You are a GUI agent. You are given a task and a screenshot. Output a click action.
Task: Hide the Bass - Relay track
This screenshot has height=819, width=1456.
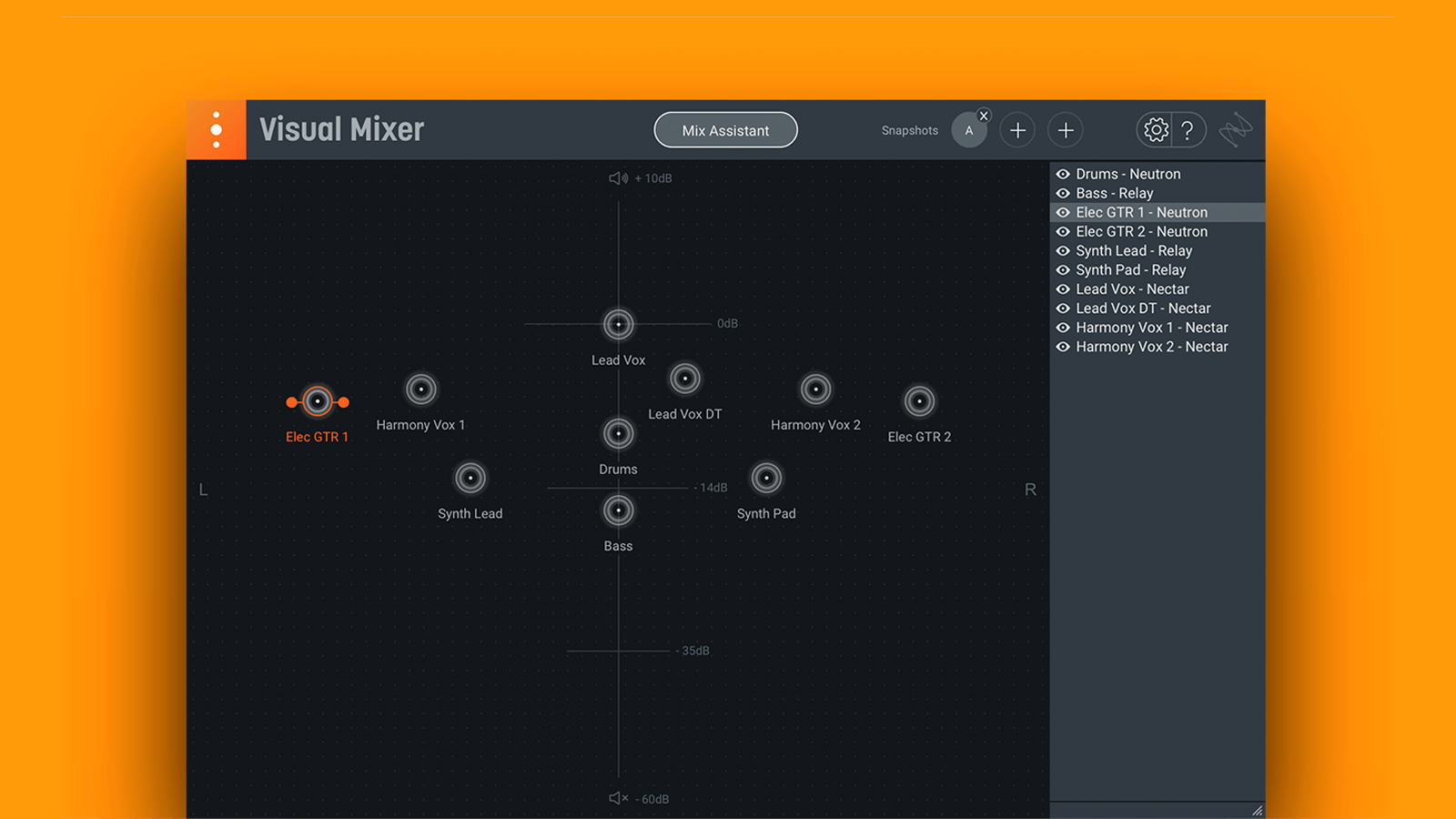[x=1062, y=193]
